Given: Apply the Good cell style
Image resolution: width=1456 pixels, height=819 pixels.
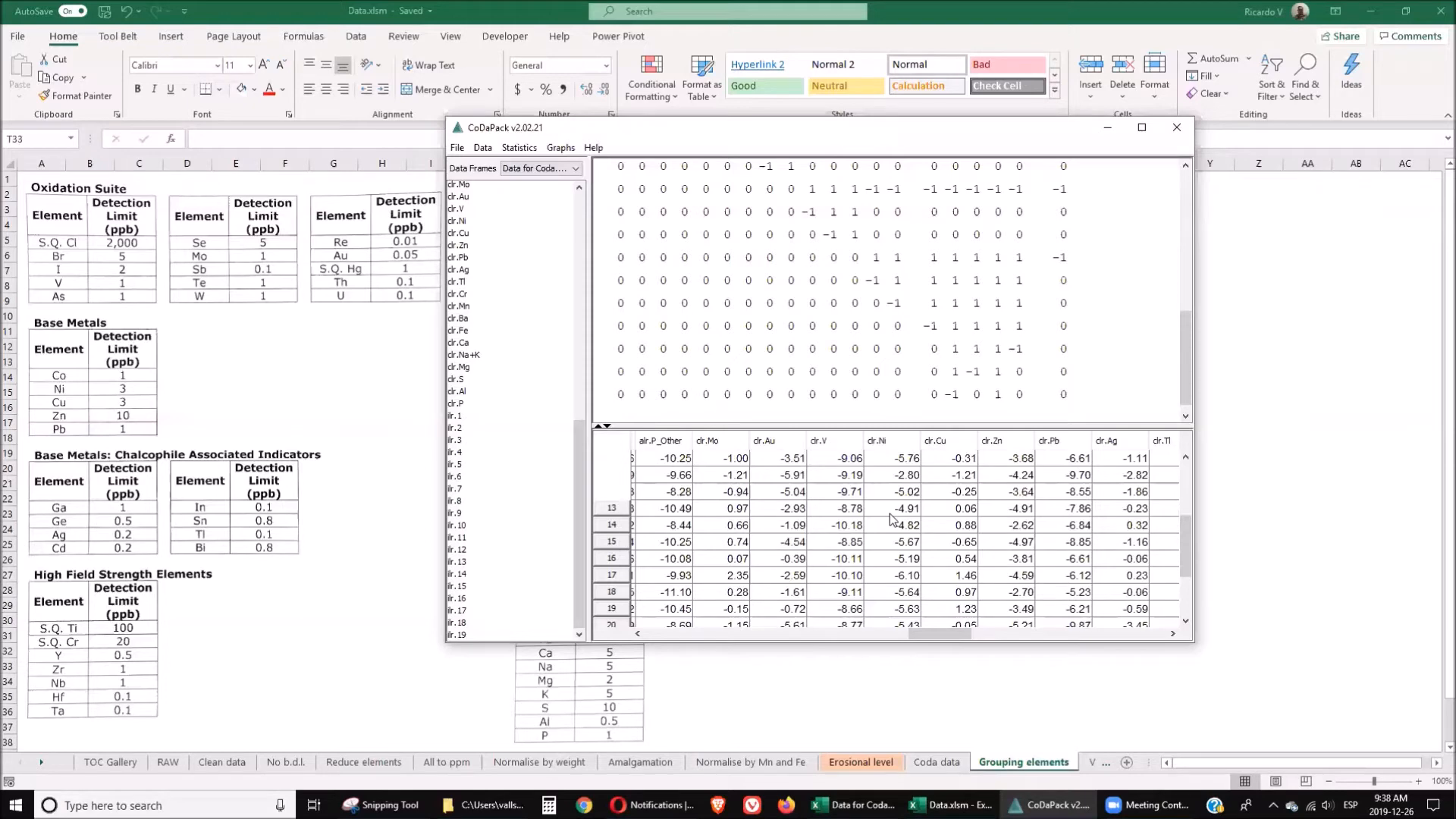Looking at the screenshot, I should click(765, 86).
